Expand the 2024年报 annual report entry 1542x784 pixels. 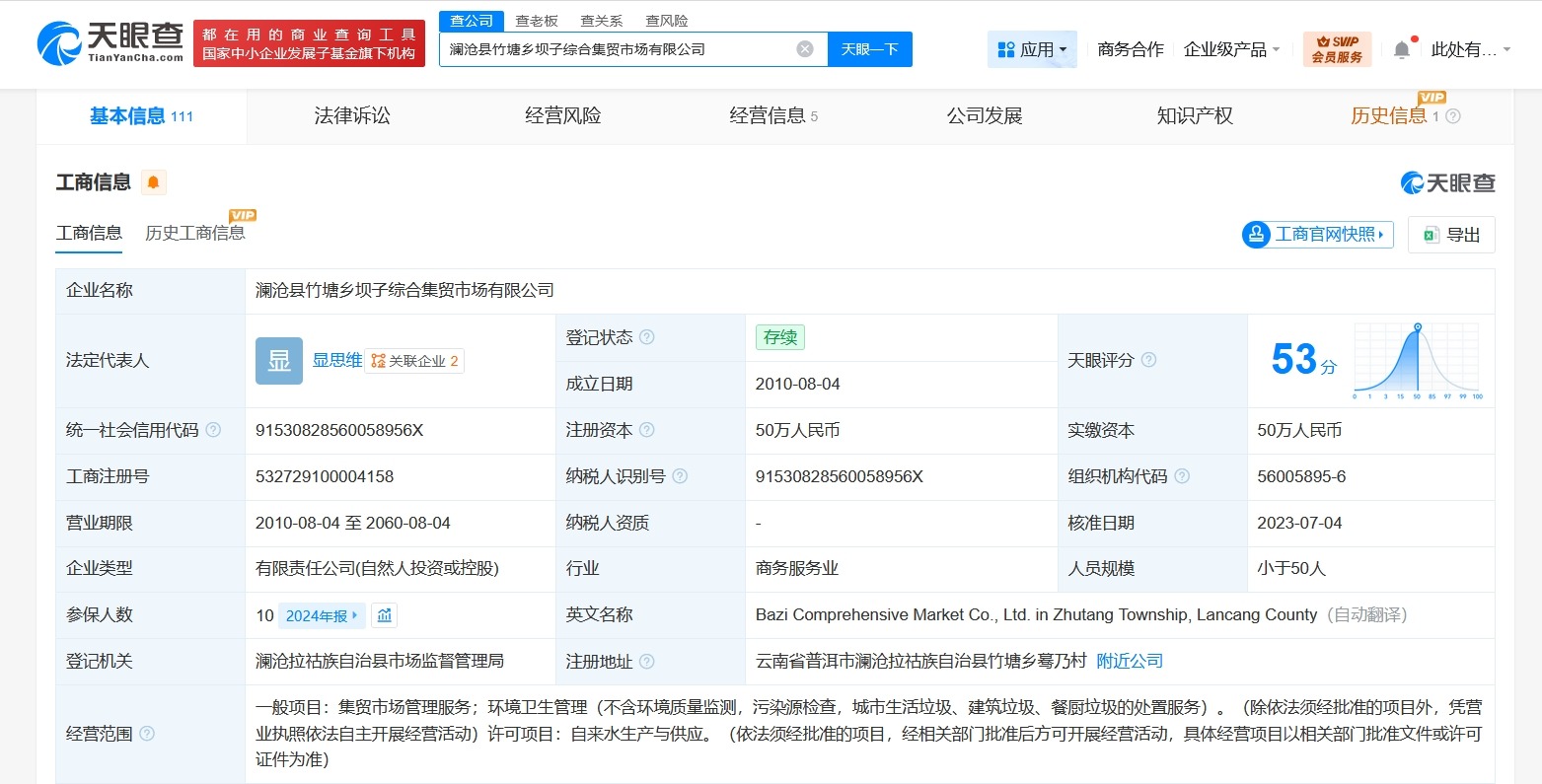pyautogui.click(x=322, y=614)
